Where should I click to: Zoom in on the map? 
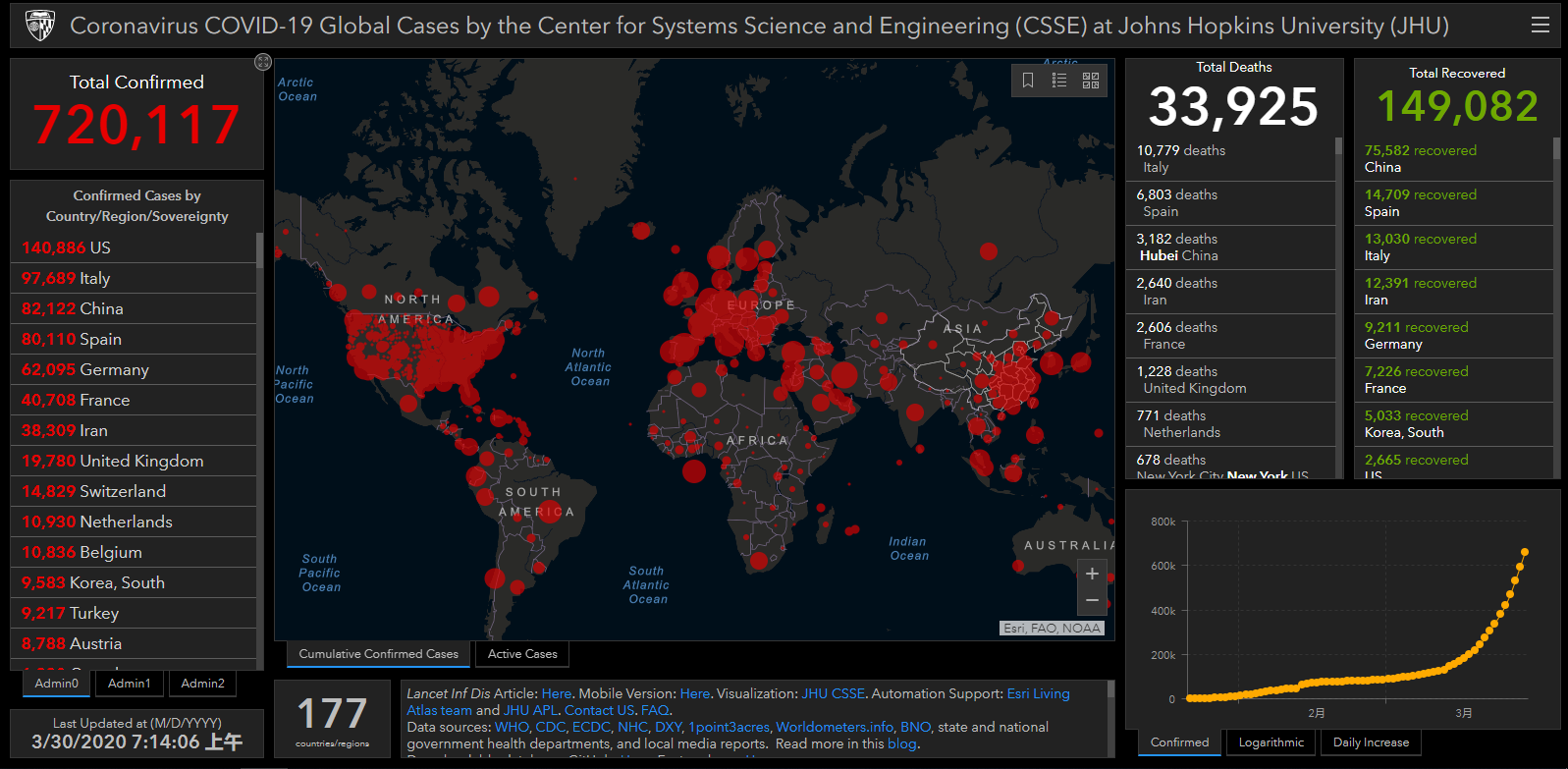point(1092,574)
